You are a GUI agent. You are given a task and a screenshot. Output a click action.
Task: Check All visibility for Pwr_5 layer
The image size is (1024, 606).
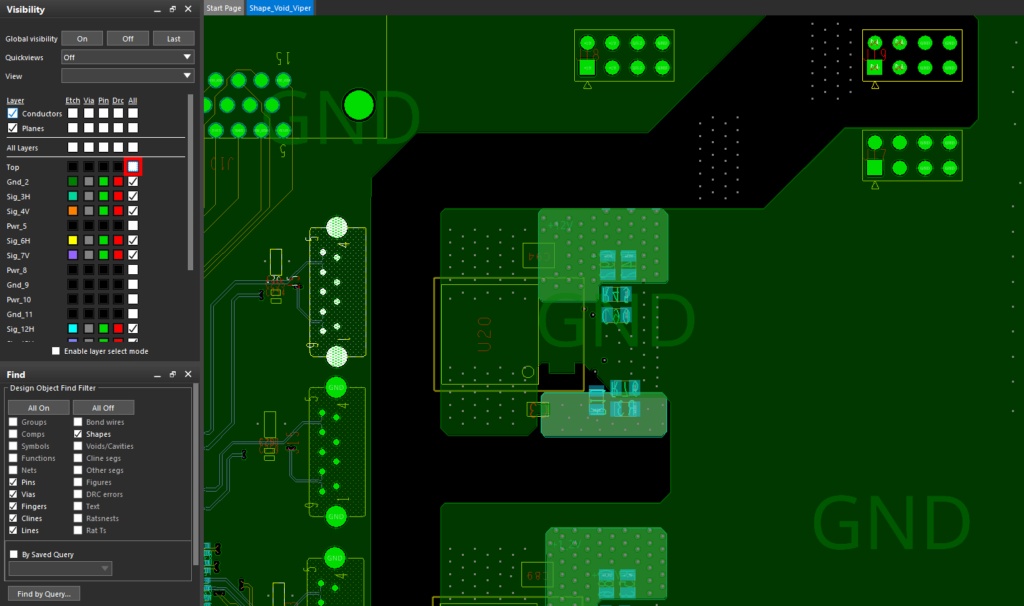pos(133,225)
